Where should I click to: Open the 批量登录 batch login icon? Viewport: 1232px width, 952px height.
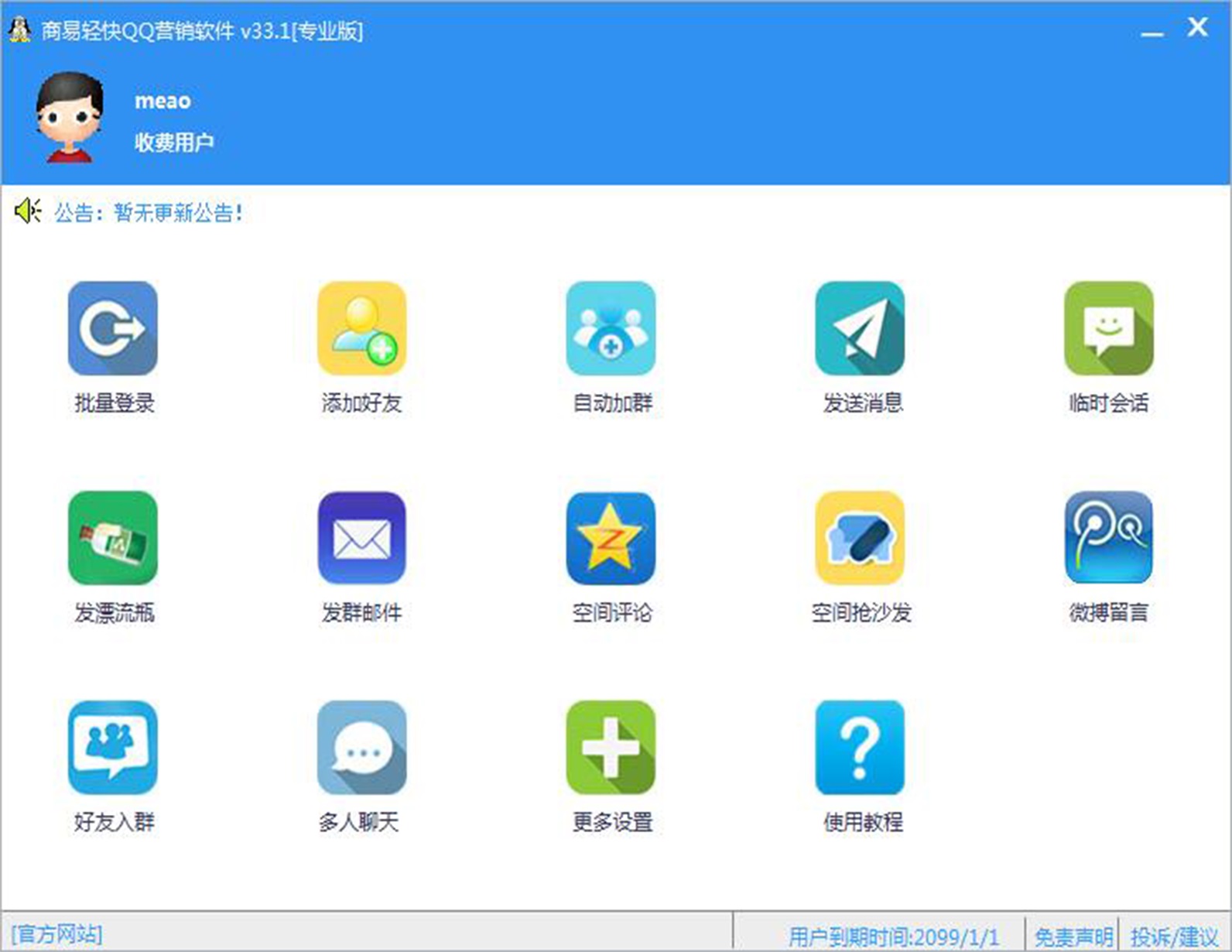point(113,328)
